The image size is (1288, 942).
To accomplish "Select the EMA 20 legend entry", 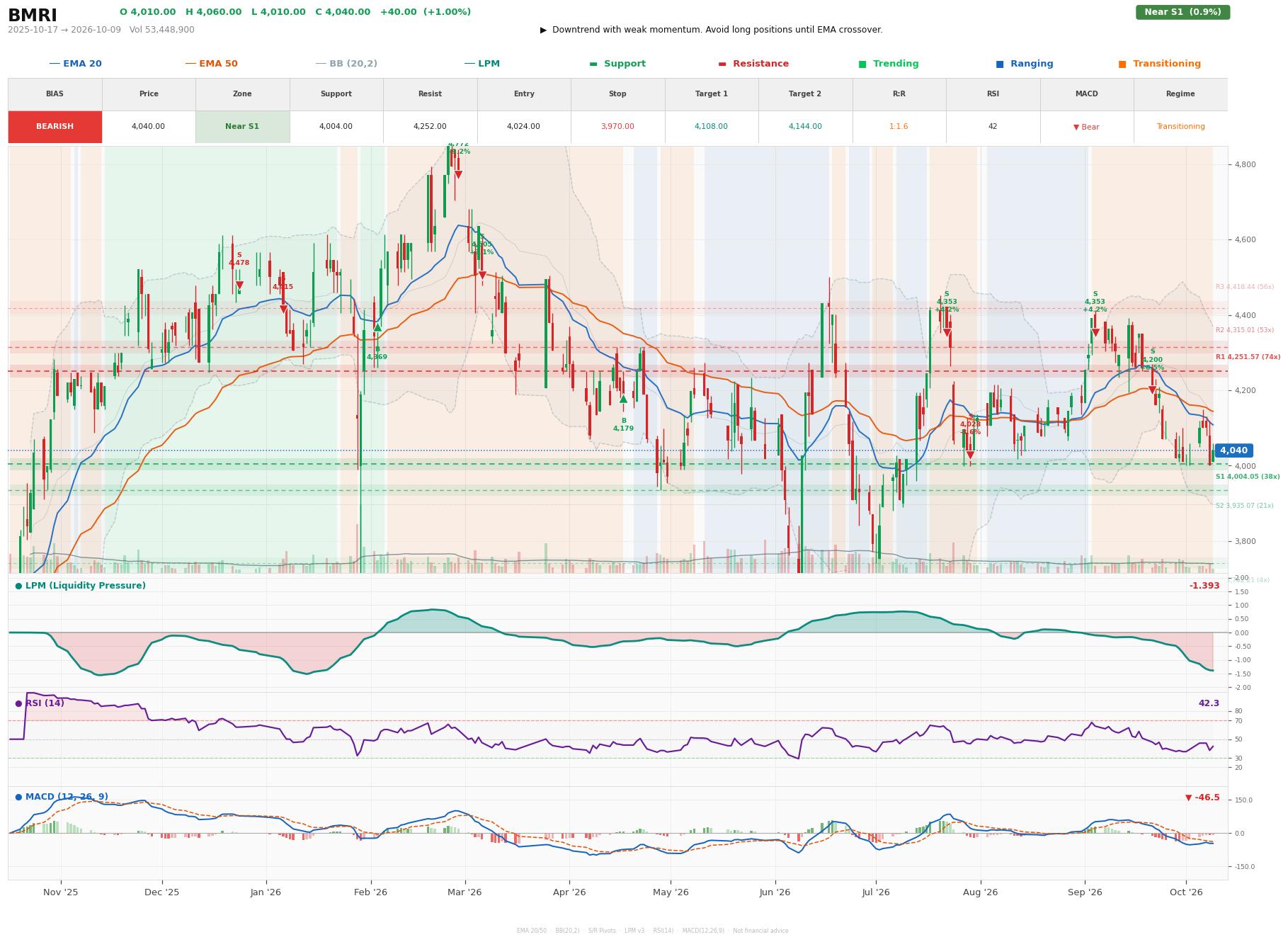I will click(x=76, y=64).
